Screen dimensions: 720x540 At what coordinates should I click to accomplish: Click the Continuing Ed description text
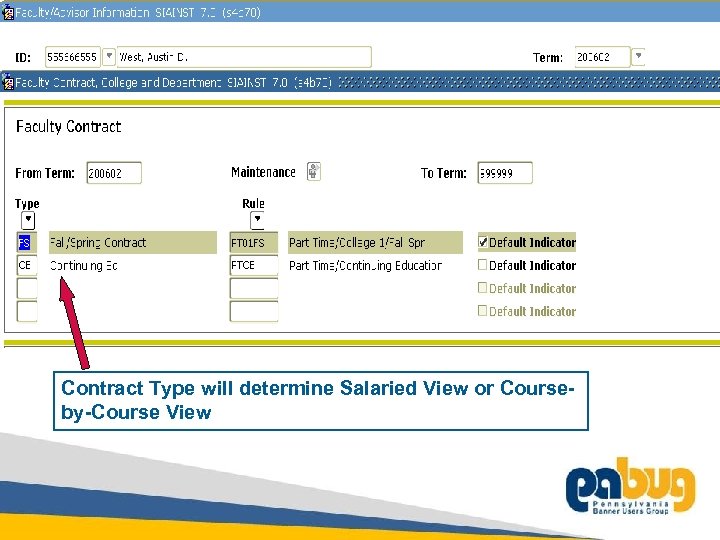[84, 265]
